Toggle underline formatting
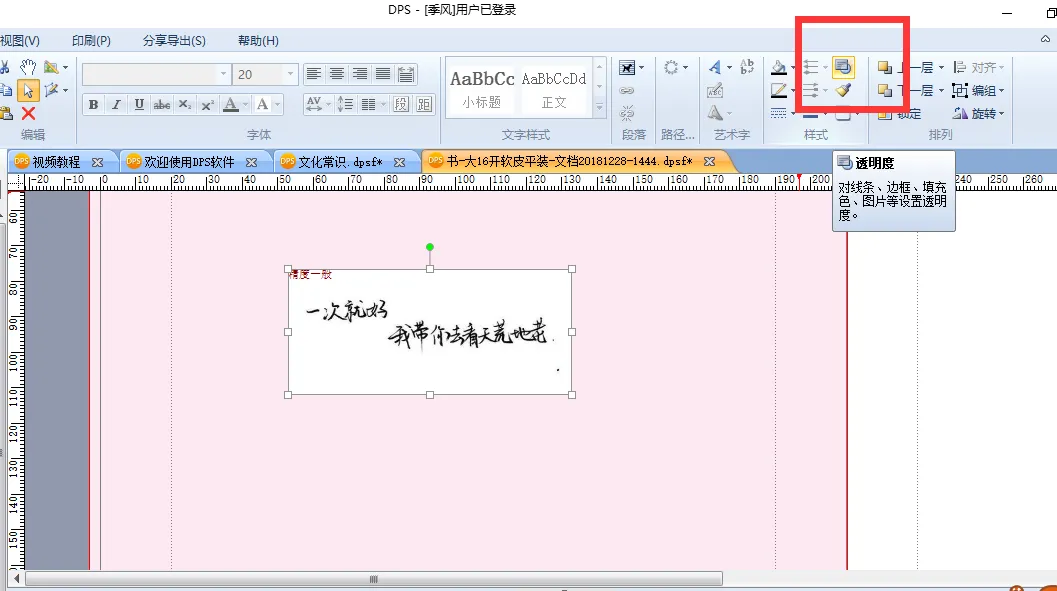 click(139, 104)
